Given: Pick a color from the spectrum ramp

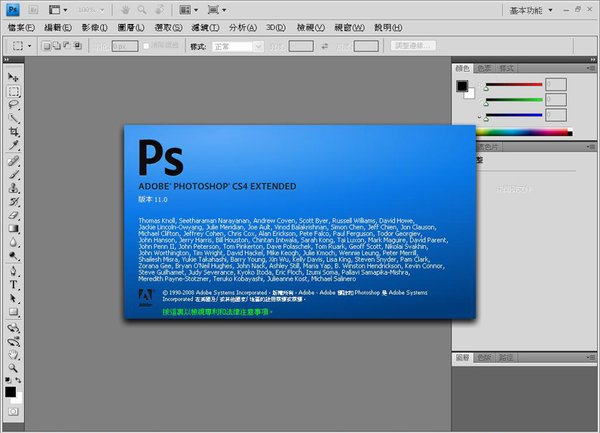Looking at the screenshot, I should point(524,132).
